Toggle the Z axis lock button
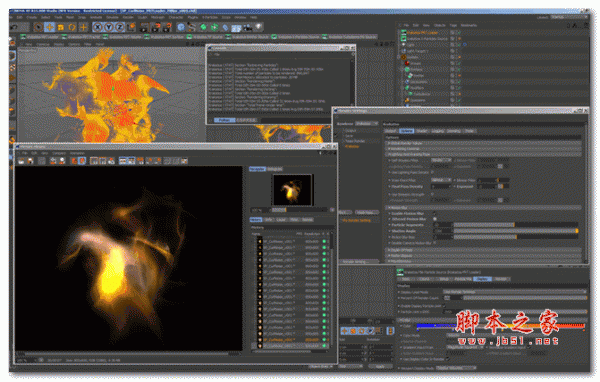Screen dimensions: 600x382 point(120,27)
